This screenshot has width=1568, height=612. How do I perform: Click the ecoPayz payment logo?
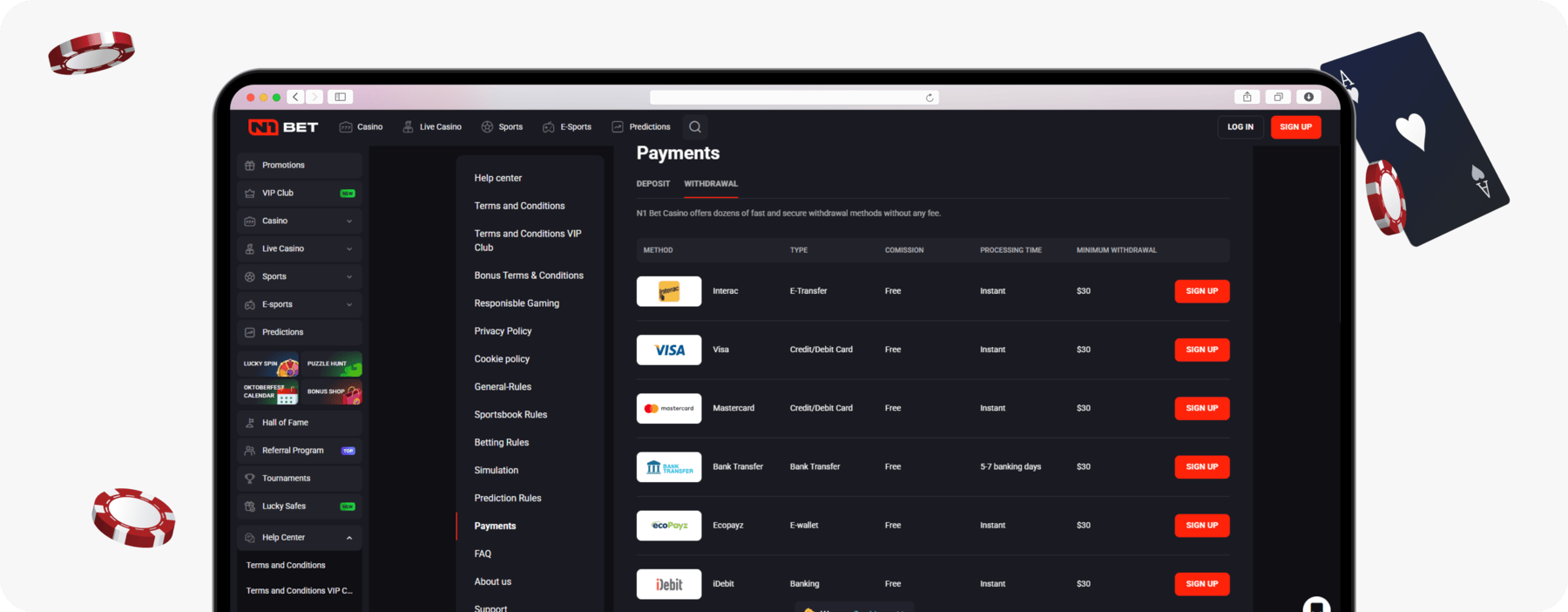(669, 526)
